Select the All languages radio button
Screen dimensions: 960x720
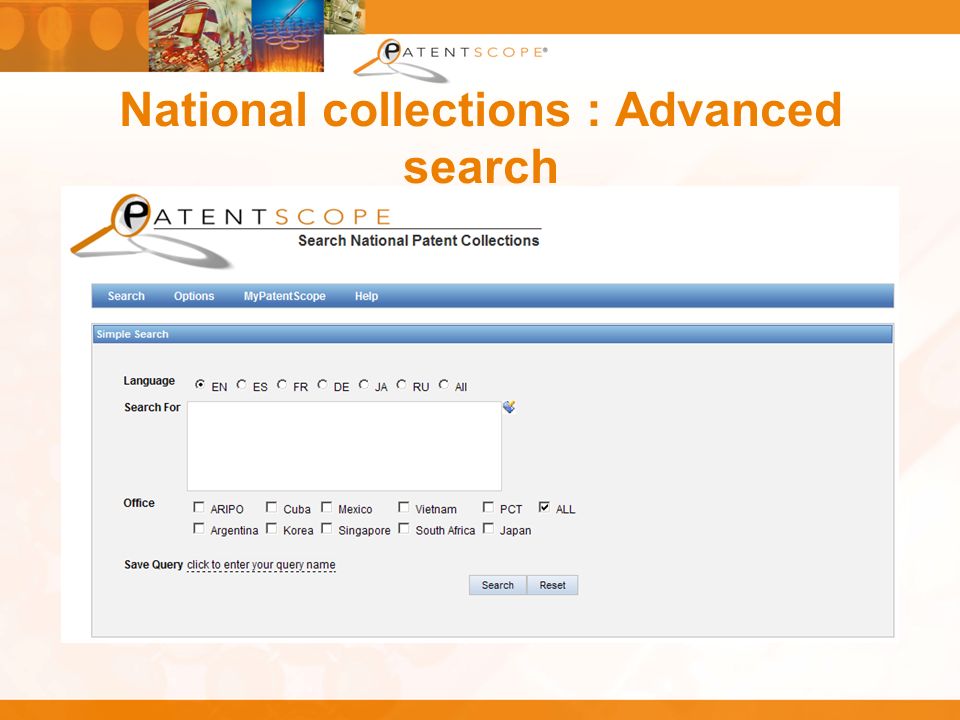443,384
